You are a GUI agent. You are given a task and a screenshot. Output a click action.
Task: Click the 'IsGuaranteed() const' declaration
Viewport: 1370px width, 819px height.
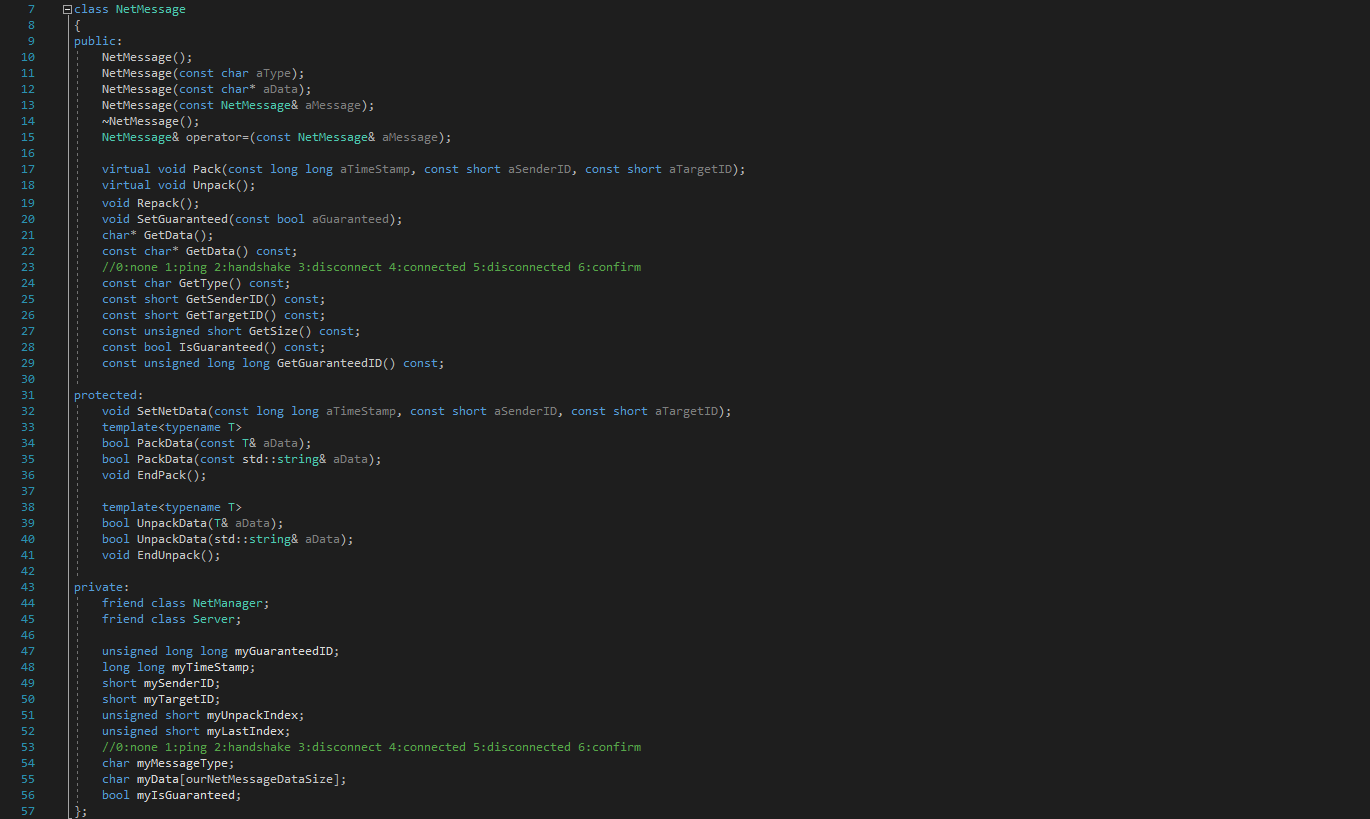(x=214, y=347)
